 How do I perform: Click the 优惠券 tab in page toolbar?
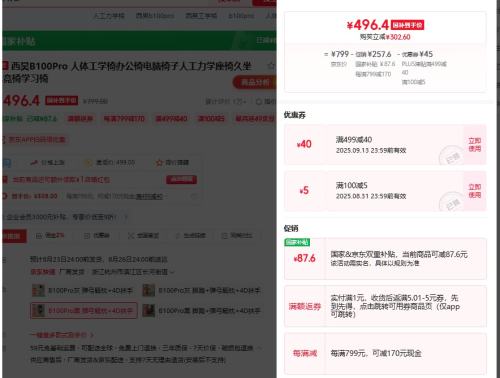coord(97,236)
